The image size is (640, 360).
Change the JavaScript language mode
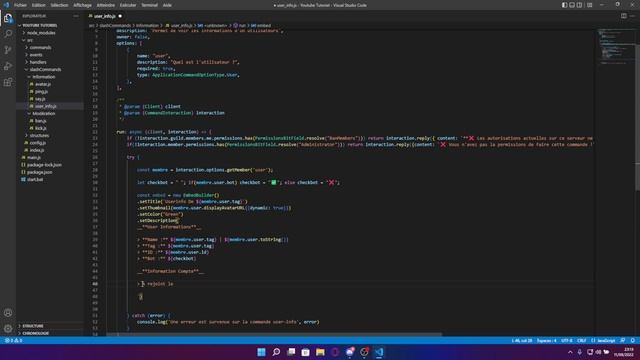click(x=603, y=340)
